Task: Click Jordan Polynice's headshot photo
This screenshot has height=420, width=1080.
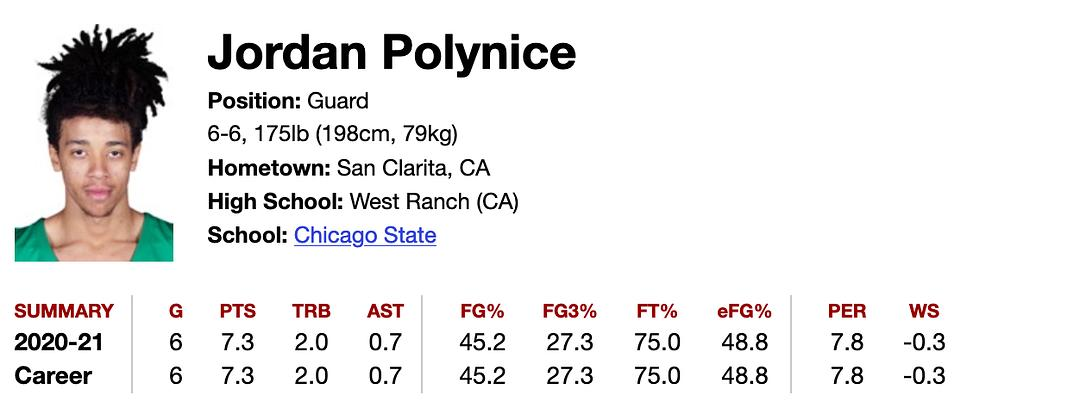Action: (x=94, y=144)
